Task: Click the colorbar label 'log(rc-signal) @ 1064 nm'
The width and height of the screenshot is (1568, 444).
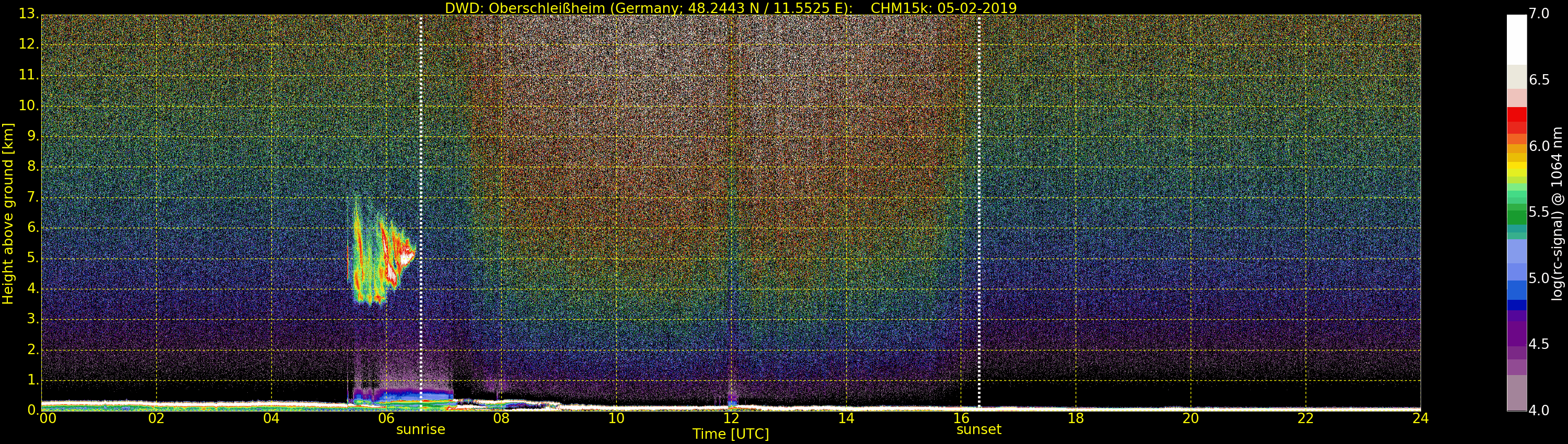Action: [1558, 213]
